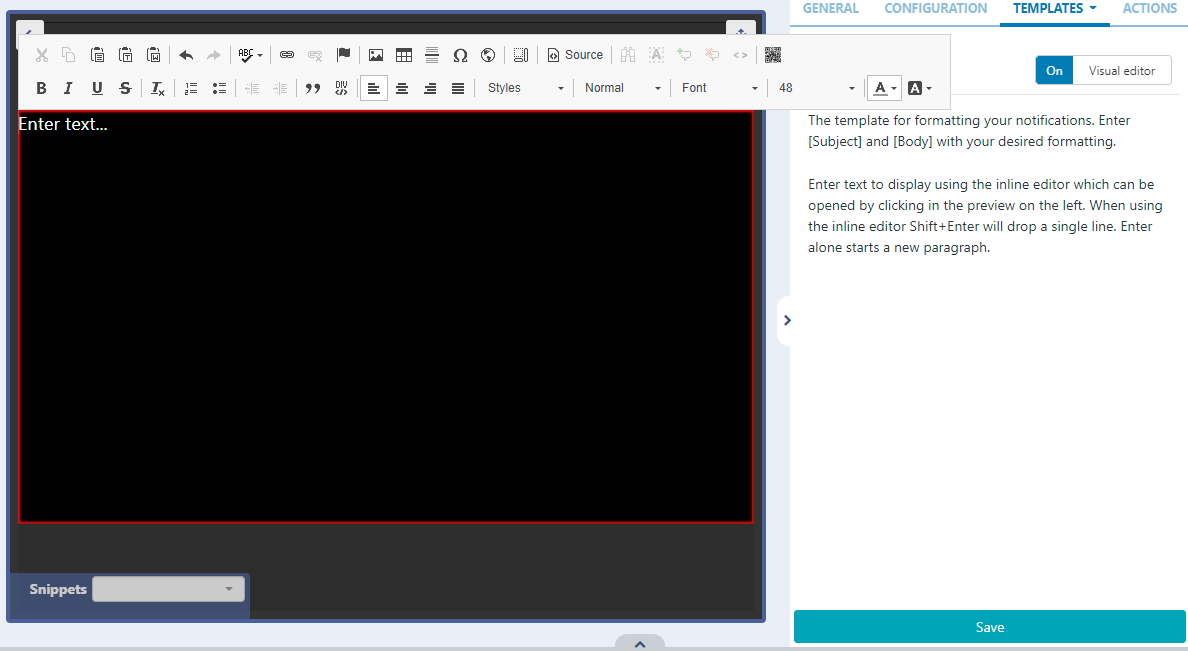
Task: Click the Cut scissors icon
Action: (42, 55)
